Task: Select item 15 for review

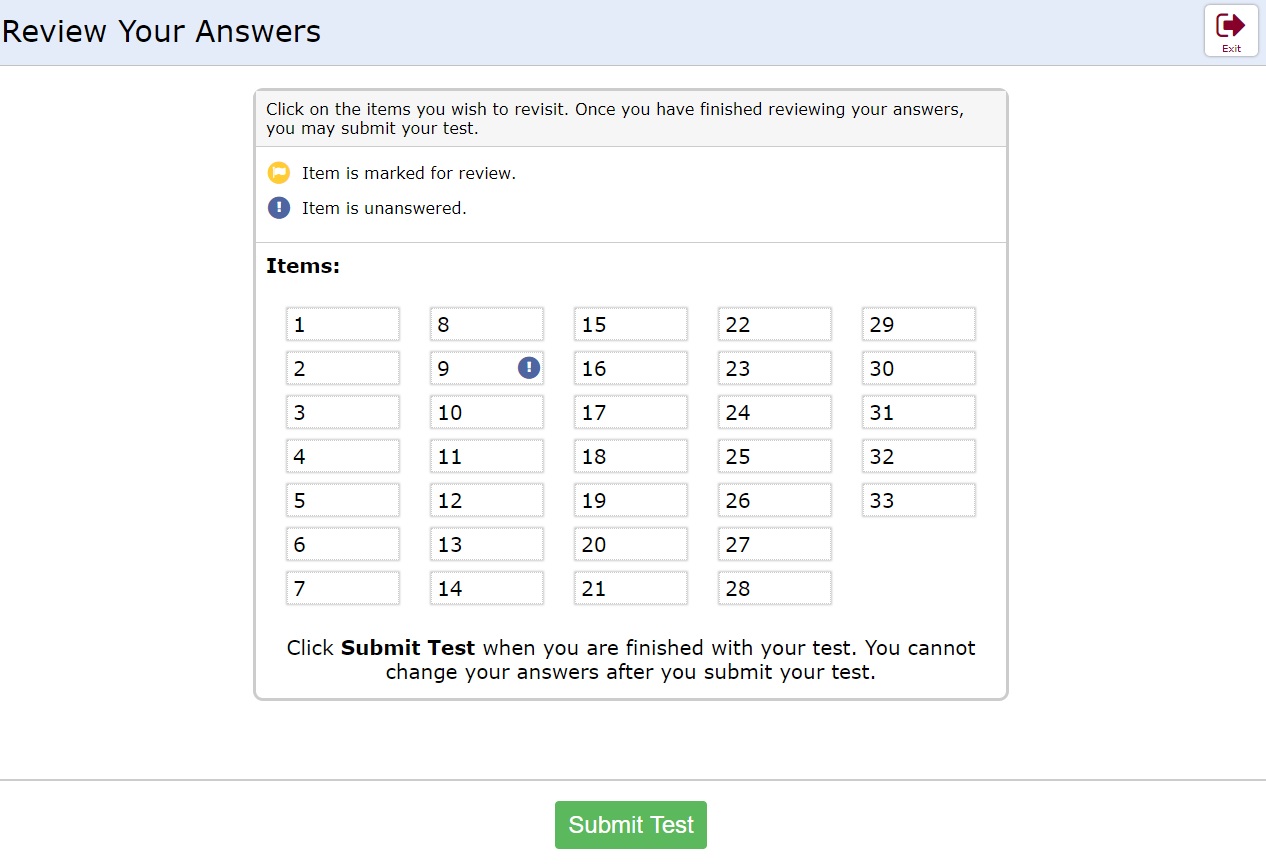Action: [631, 324]
